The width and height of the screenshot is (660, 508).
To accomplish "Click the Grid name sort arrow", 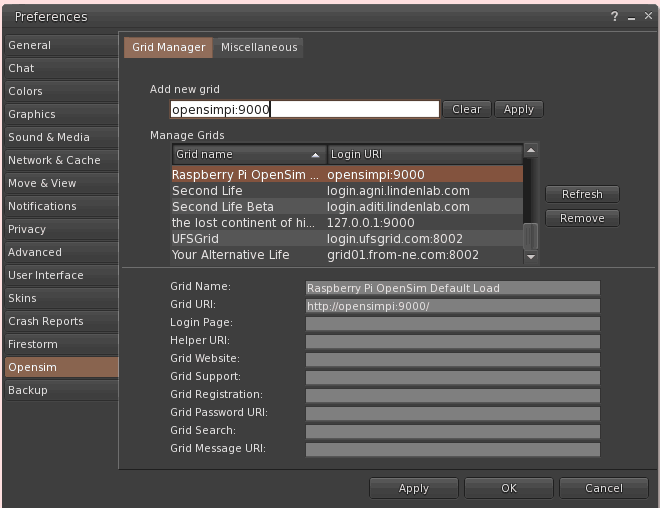I will pyautogui.click(x=315, y=155).
